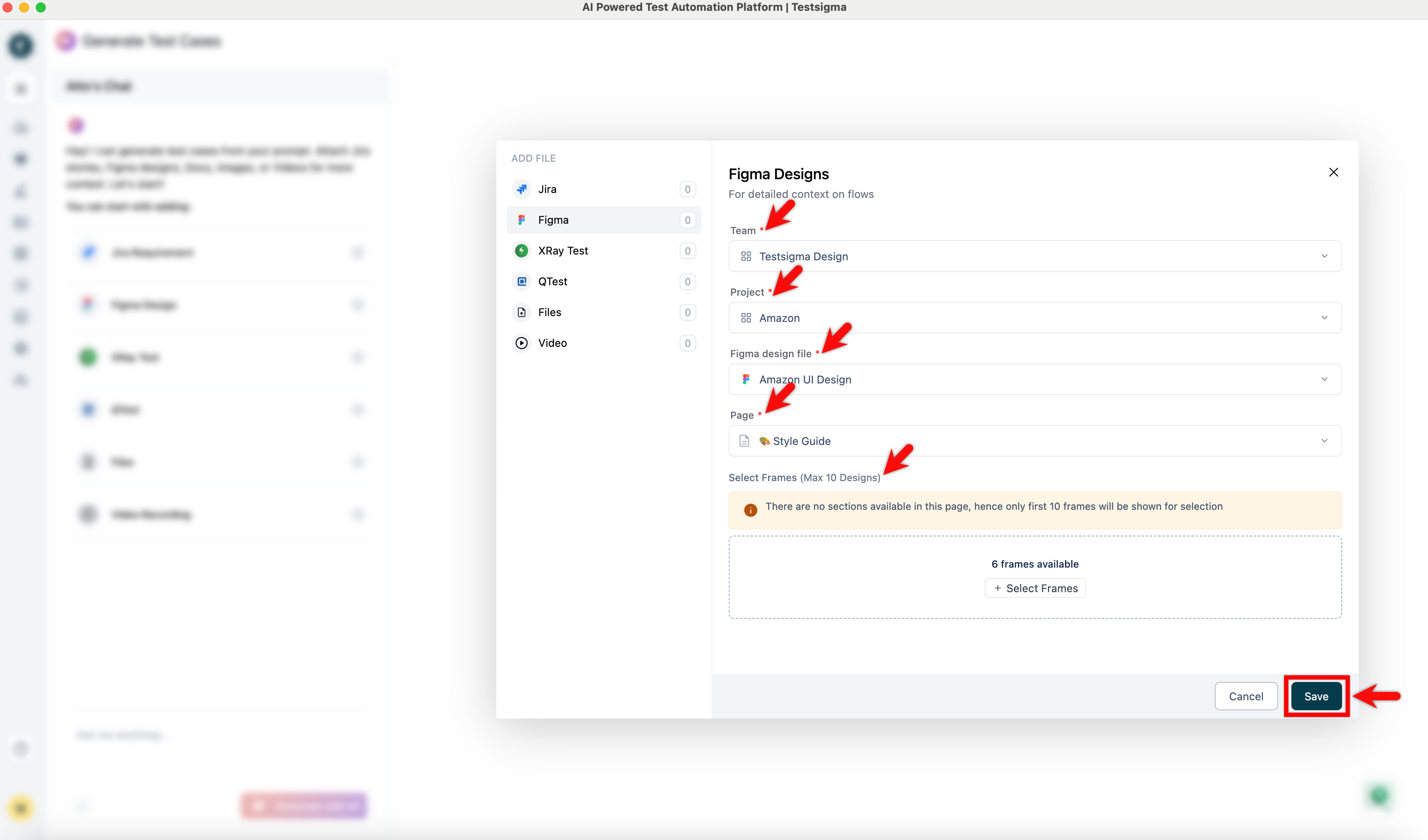Open the chat support widget bottom right

pos(1379,796)
